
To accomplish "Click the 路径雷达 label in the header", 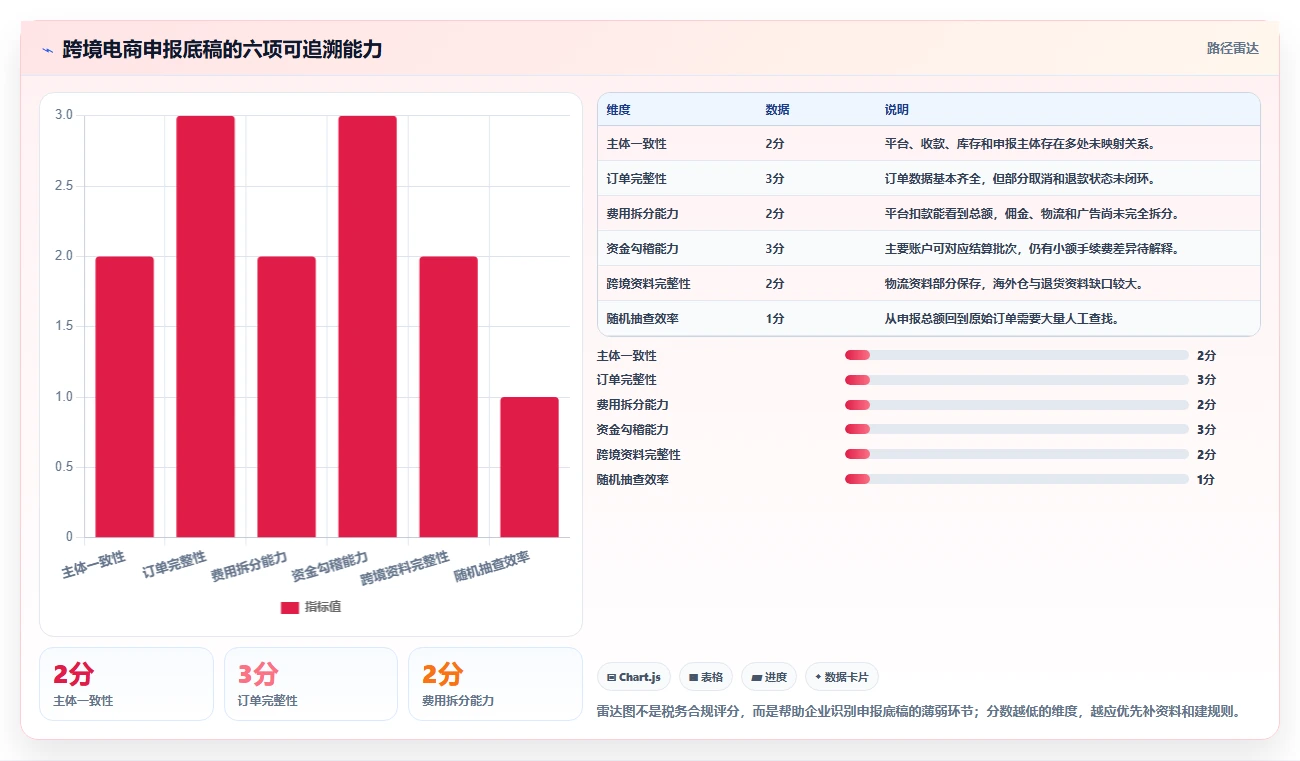I will pos(1232,48).
